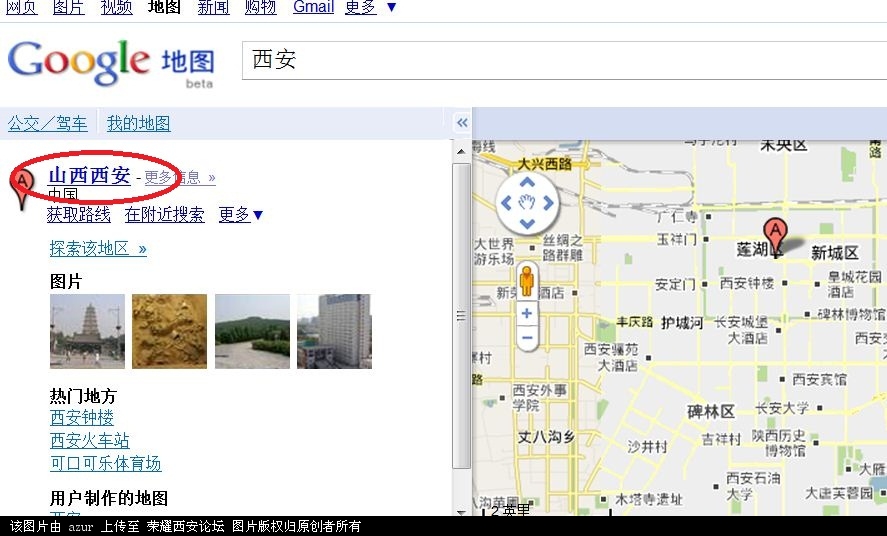Screen dimensions: 887x536
Task: Click 玉祥门 label on the map
Action: pos(677,239)
